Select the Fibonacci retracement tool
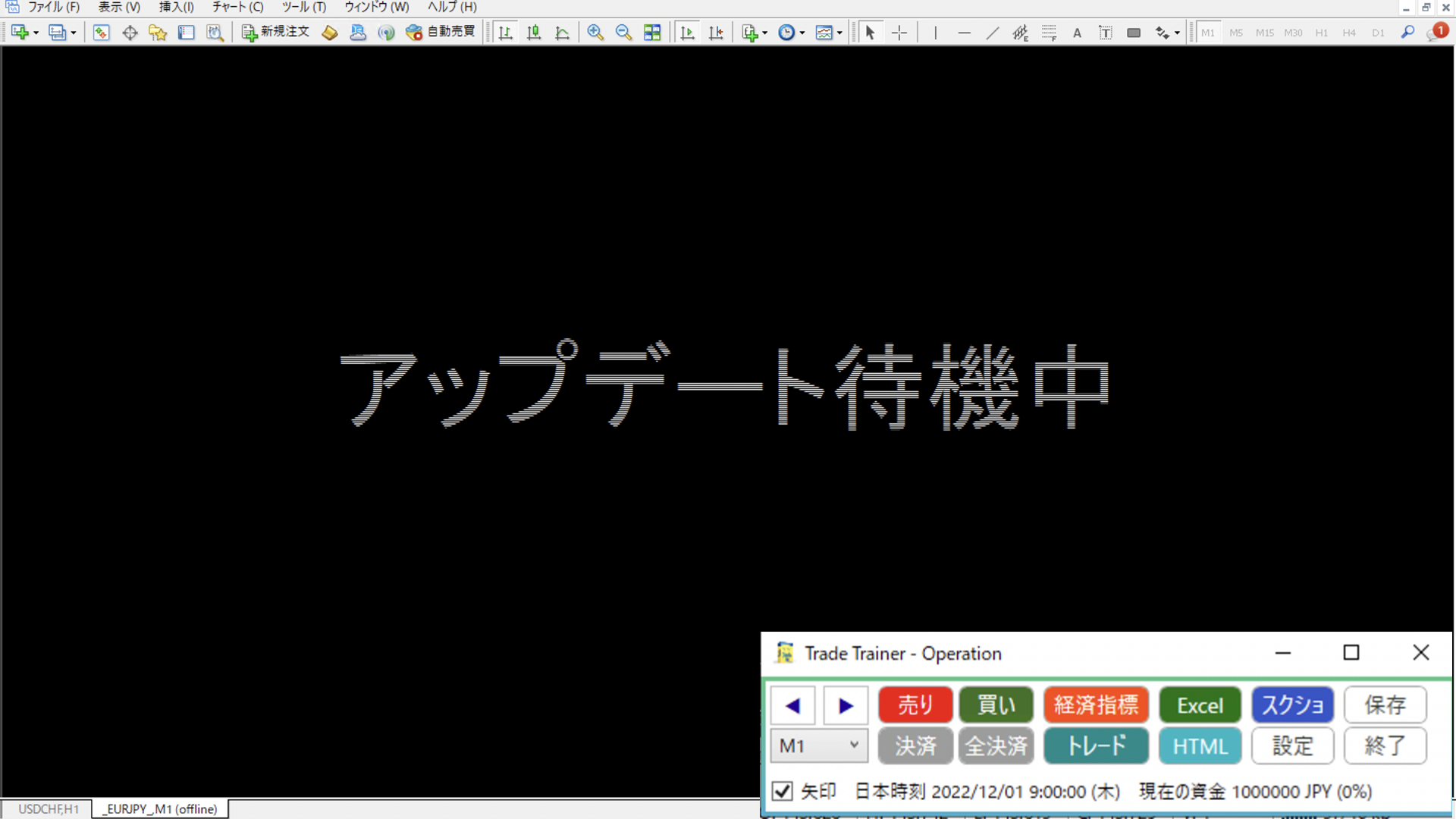Image resolution: width=1456 pixels, height=819 pixels. coord(1049,33)
